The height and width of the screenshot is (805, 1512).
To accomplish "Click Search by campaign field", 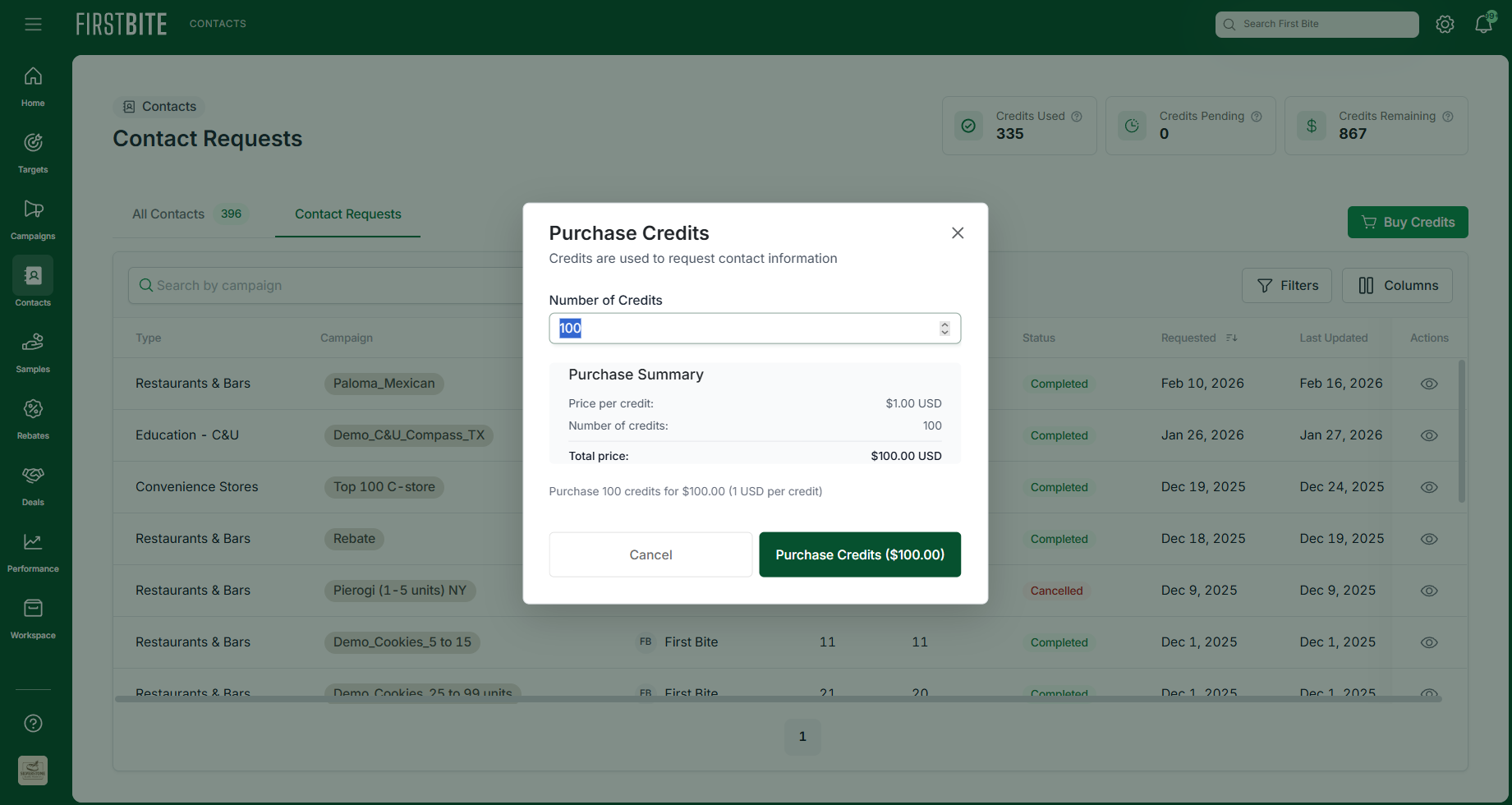I will click(325, 285).
